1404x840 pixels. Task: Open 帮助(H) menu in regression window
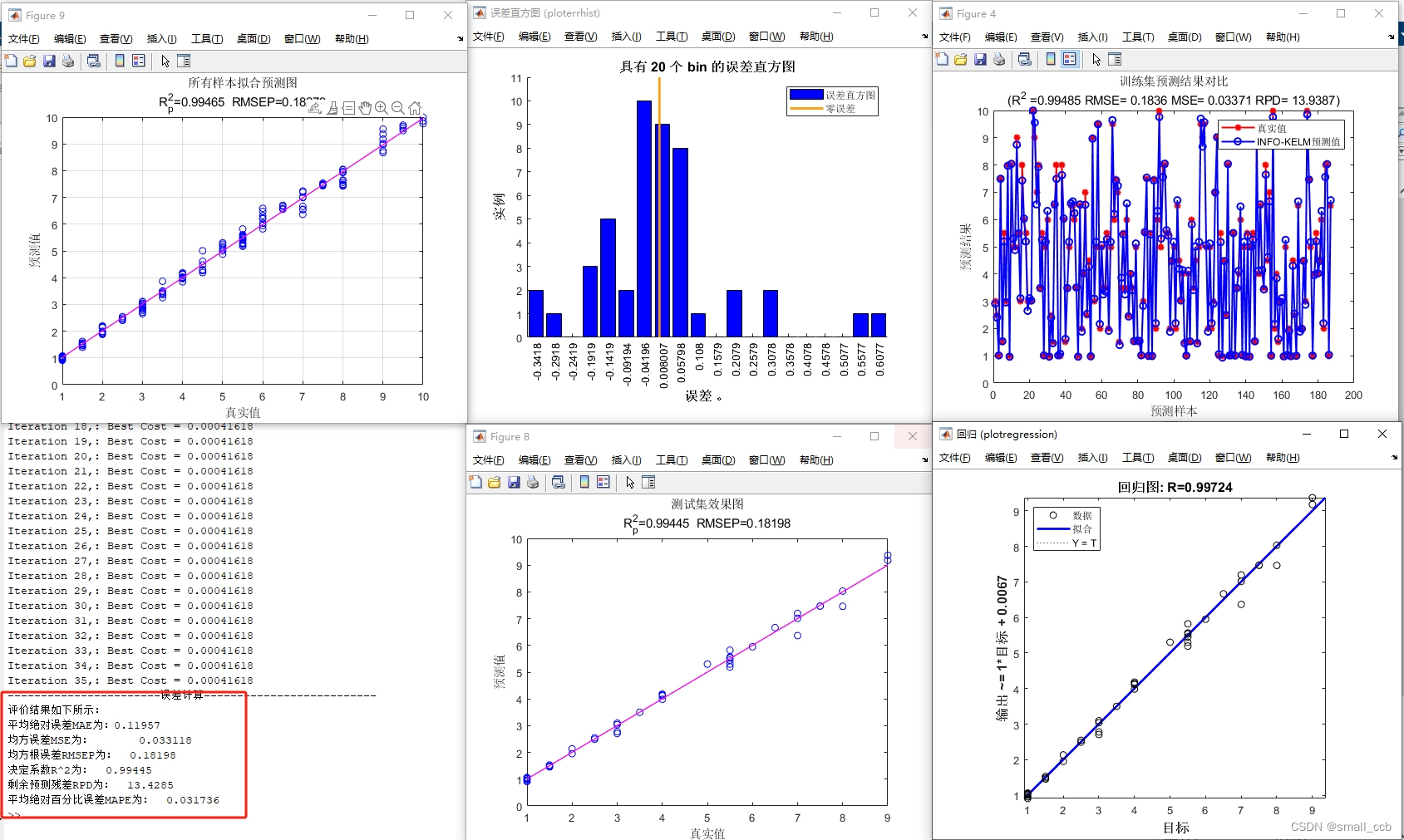pos(1283,458)
